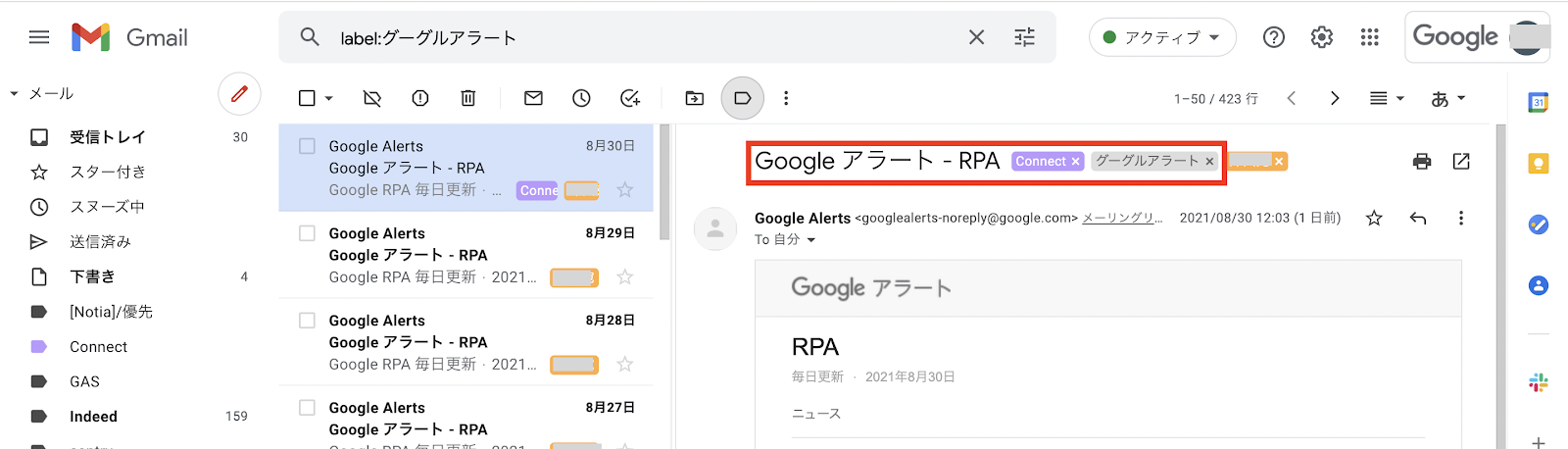Go to the newer page arrow
Image resolution: width=1568 pixels, height=449 pixels.
click(1292, 98)
